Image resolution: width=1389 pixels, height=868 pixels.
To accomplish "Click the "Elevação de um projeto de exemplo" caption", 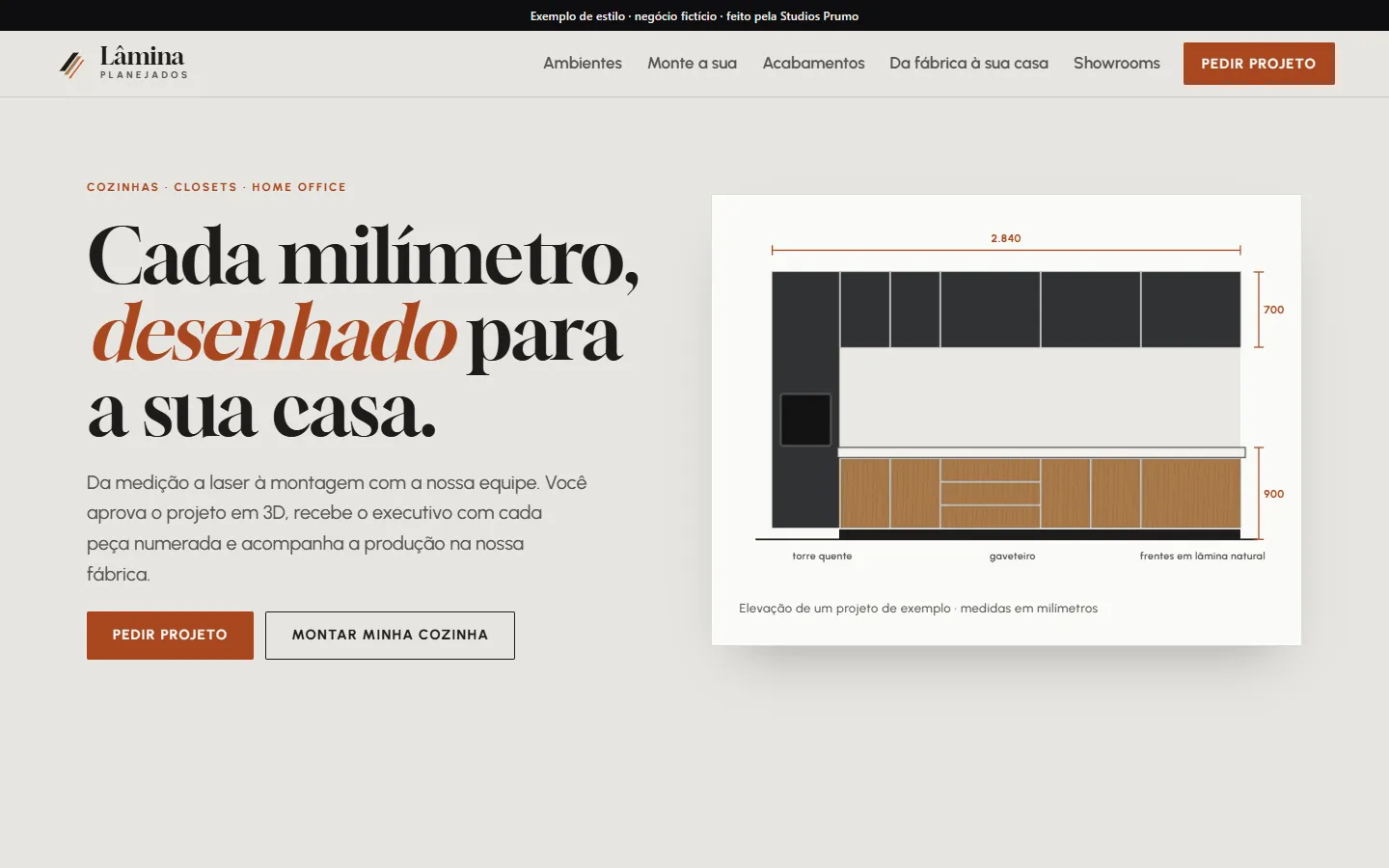I will [918, 609].
